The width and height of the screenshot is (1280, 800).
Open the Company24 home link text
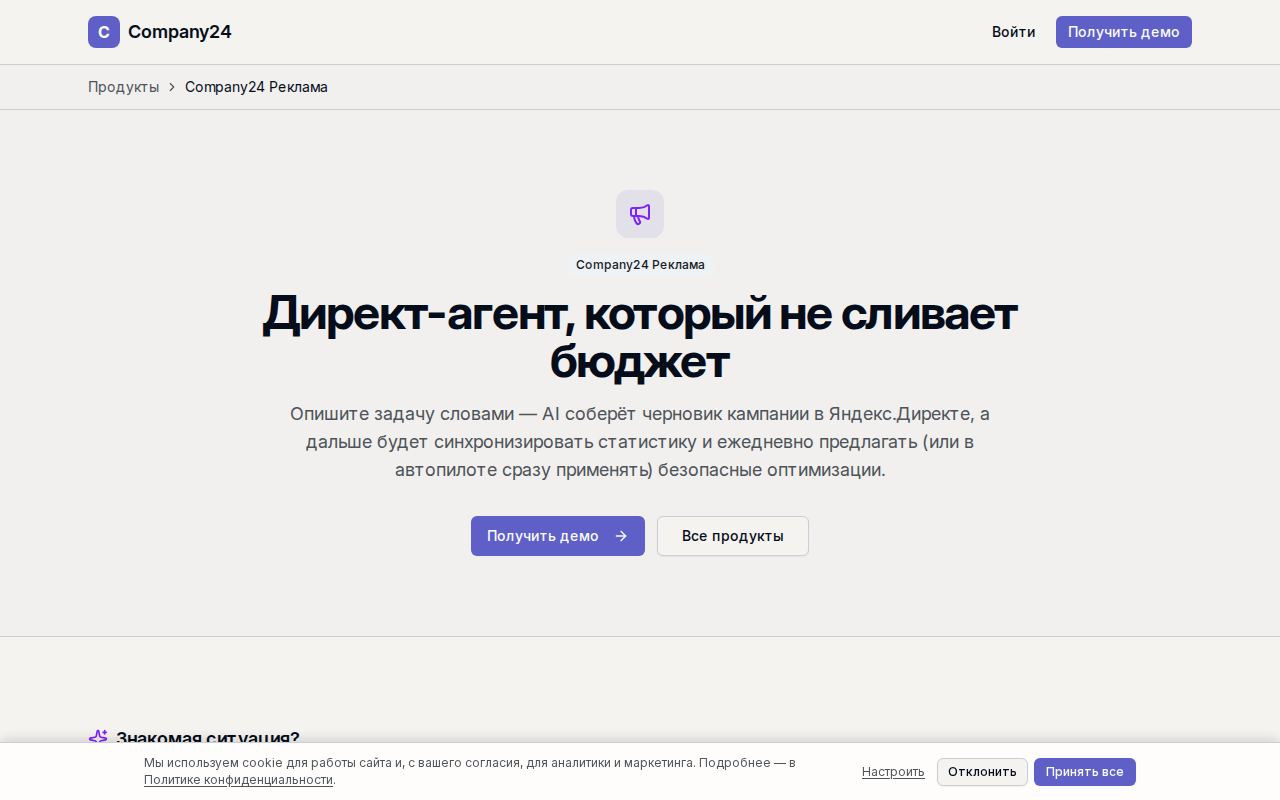tap(180, 32)
